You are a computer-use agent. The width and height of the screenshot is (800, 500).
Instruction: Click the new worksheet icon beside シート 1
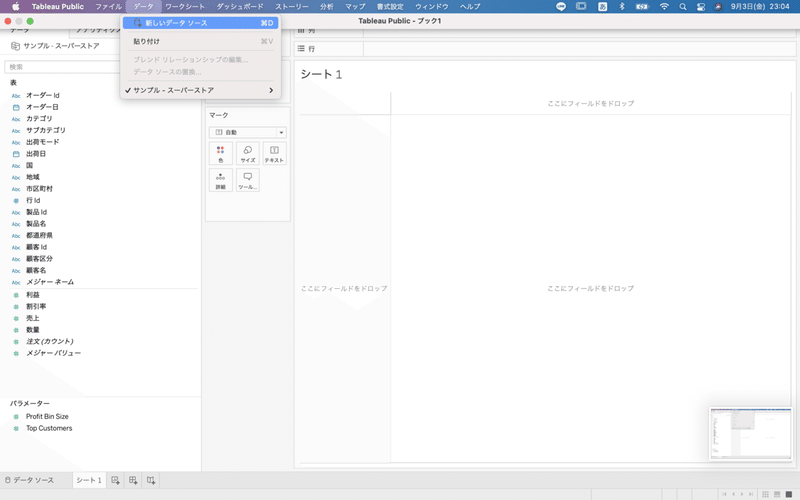(115, 480)
